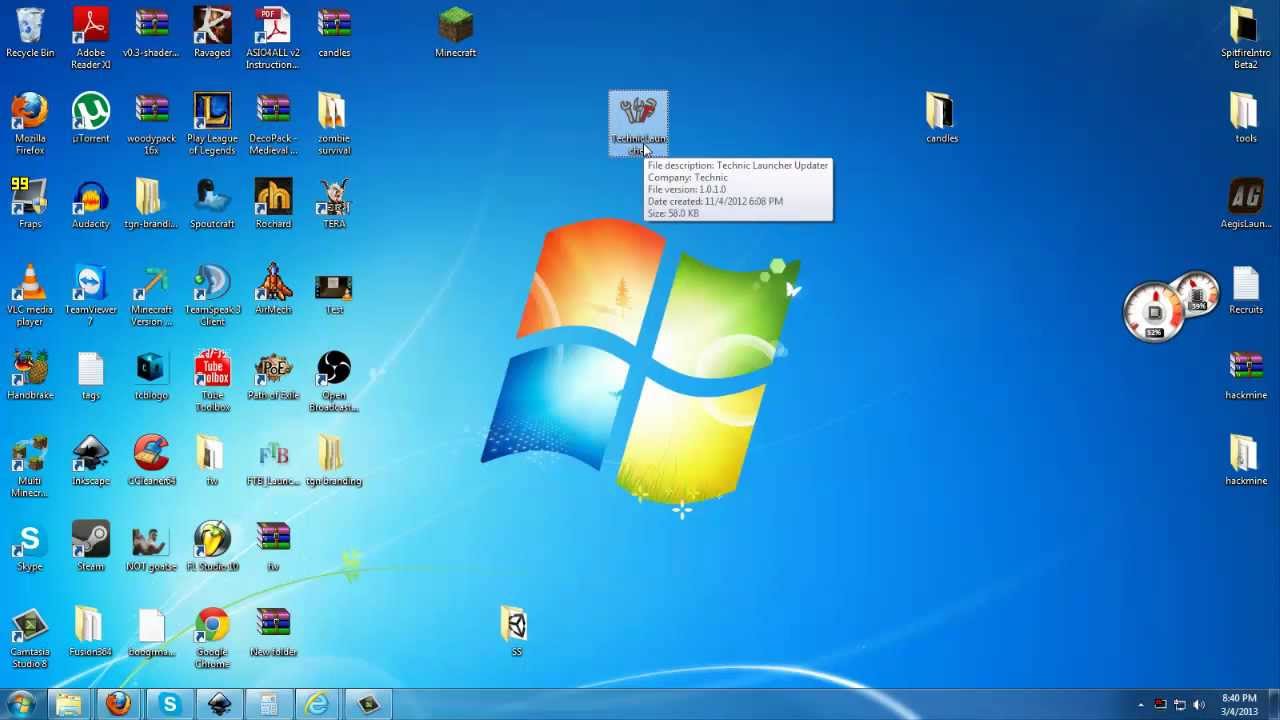Select the Ravaged game shortcut

pyautogui.click(x=212, y=33)
